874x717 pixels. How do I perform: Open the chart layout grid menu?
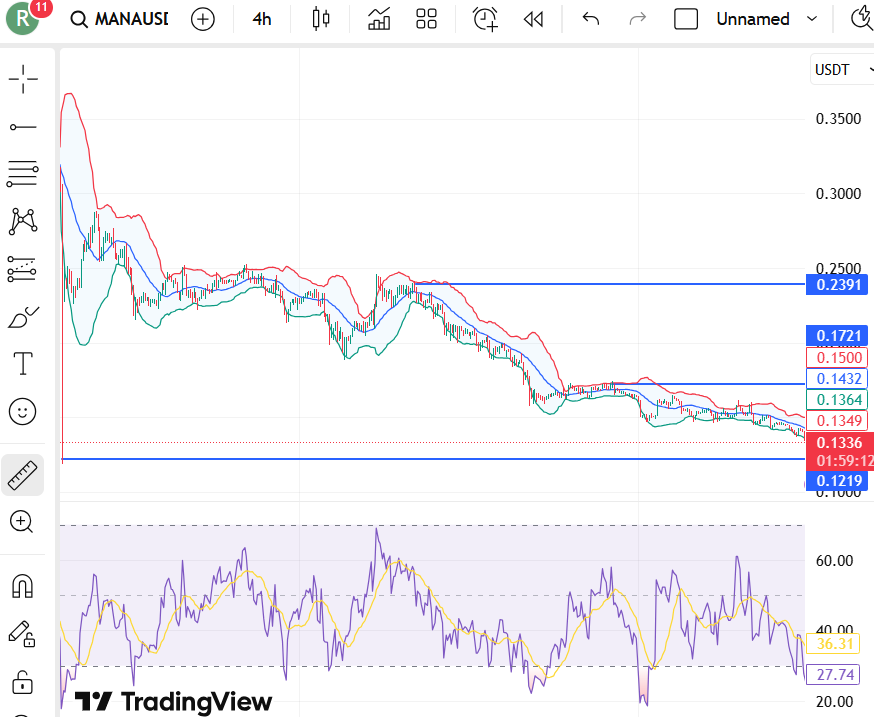(426, 19)
